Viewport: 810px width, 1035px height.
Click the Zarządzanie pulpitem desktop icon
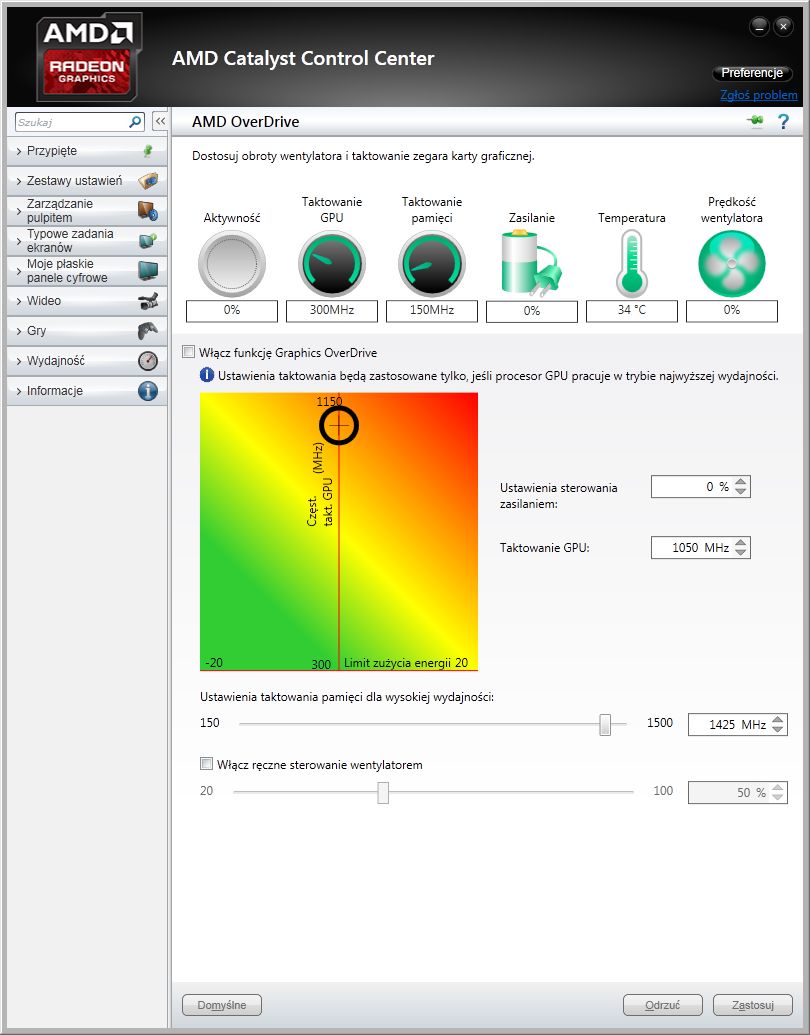148,211
